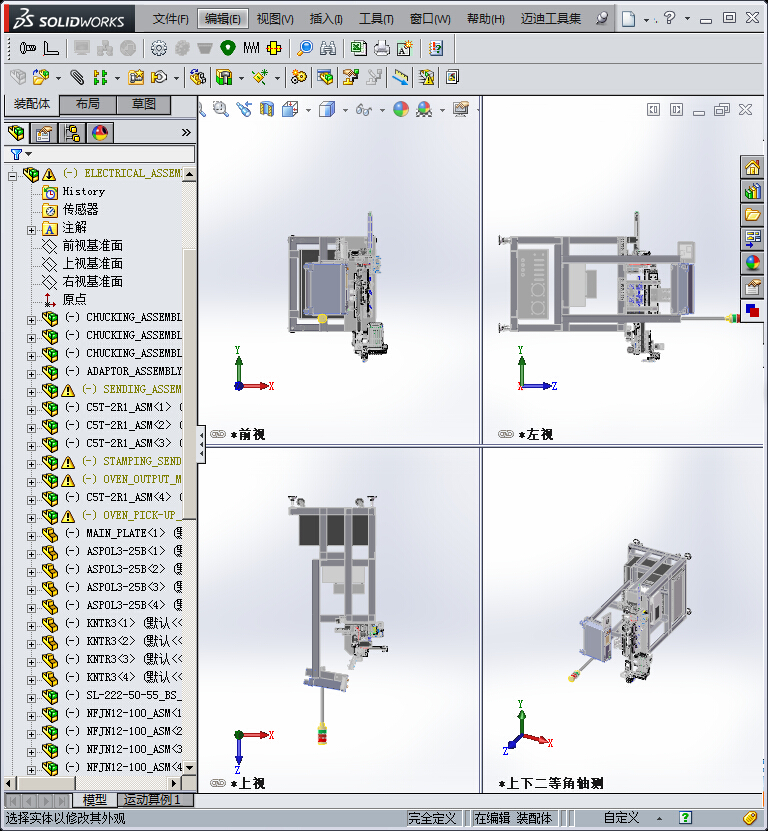Open Design Library task pane tab
This screenshot has width=768, height=831.
pos(752,191)
